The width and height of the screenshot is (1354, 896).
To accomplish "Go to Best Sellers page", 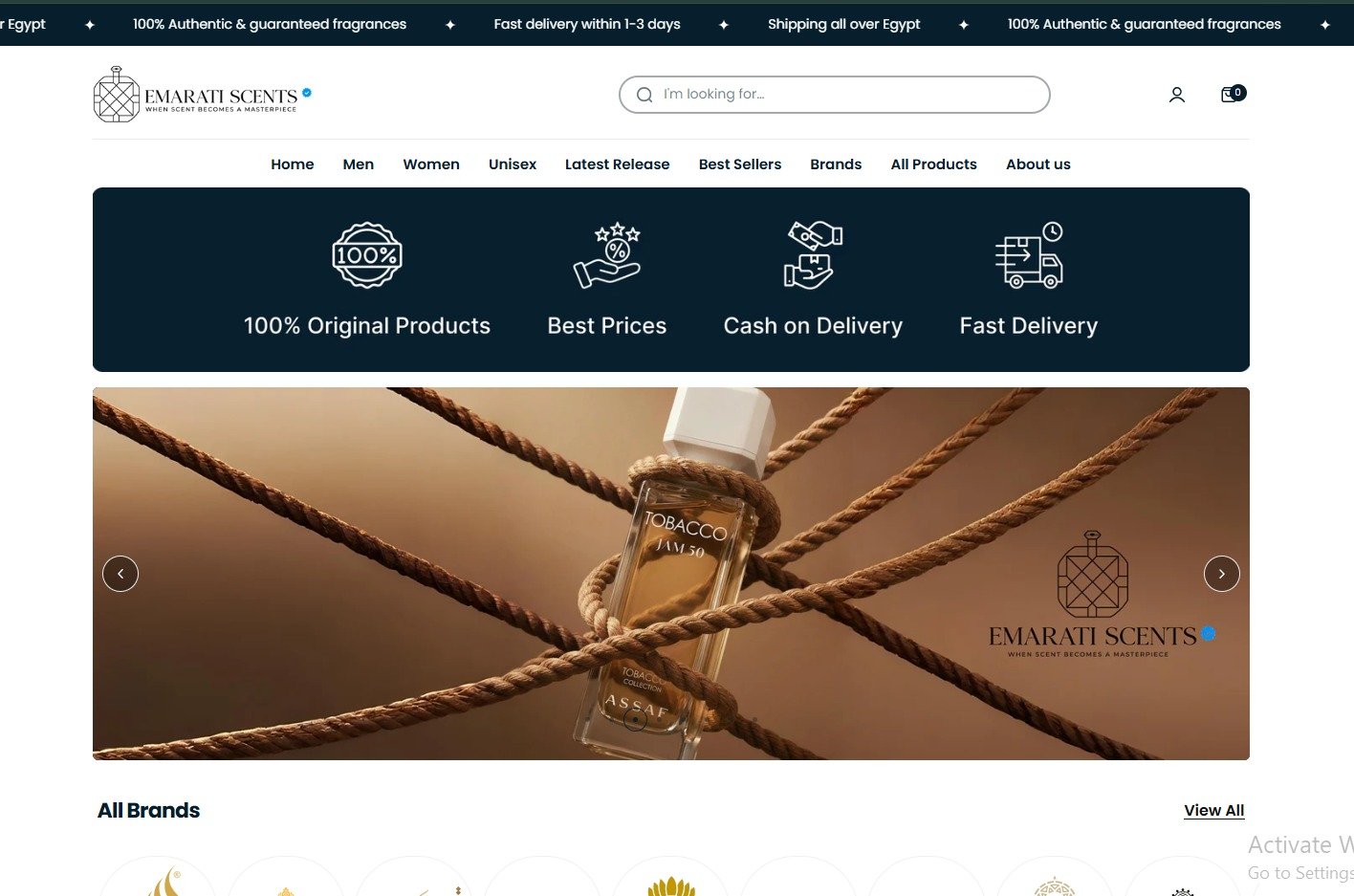I will tap(740, 164).
